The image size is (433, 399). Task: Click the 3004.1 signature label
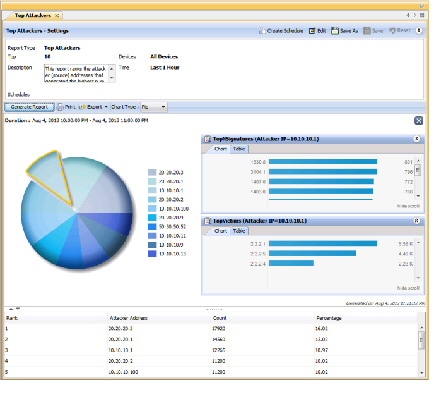pyautogui.click(x=258, y=172)
